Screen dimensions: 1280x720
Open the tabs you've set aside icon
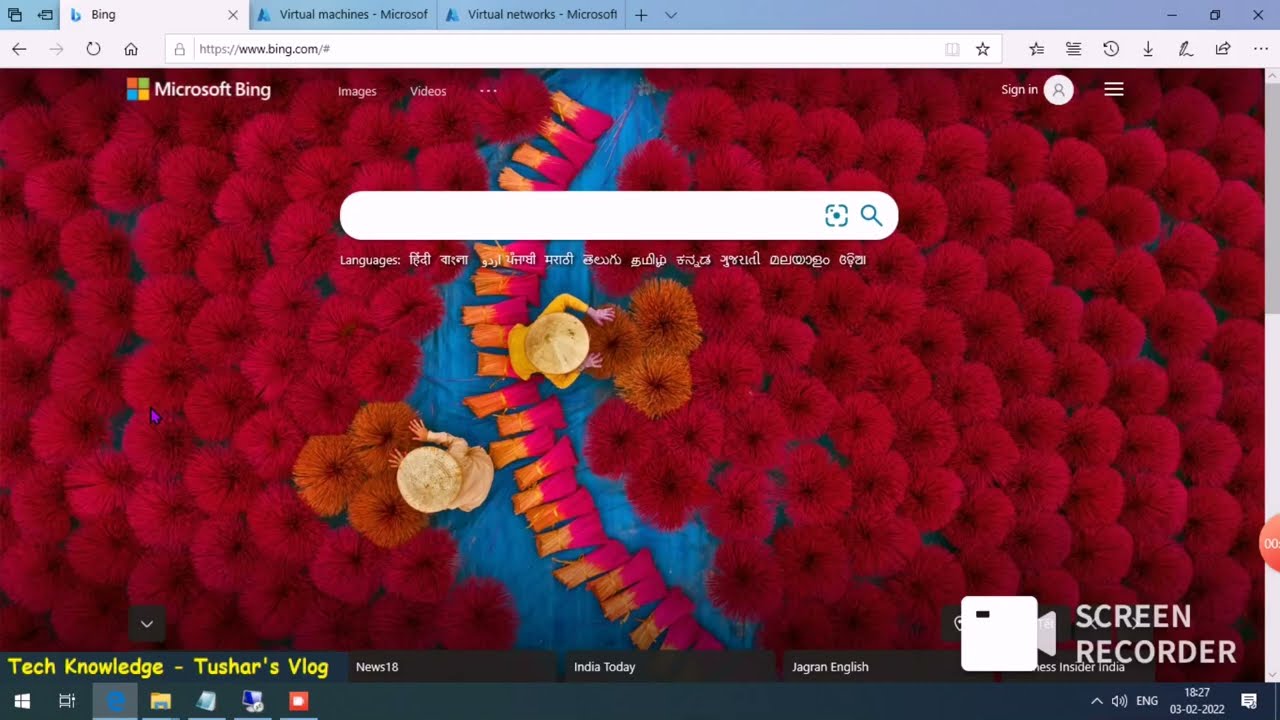click(15, 15)
